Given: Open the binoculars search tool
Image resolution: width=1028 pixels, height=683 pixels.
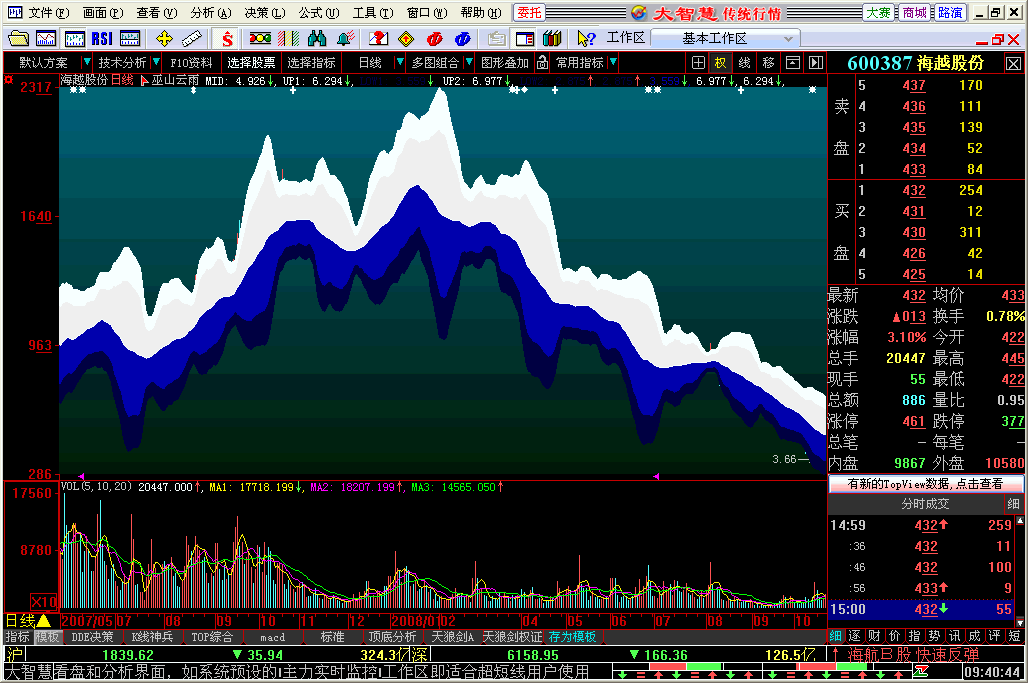Looking at the screenshot, I should tap(317, 39).
